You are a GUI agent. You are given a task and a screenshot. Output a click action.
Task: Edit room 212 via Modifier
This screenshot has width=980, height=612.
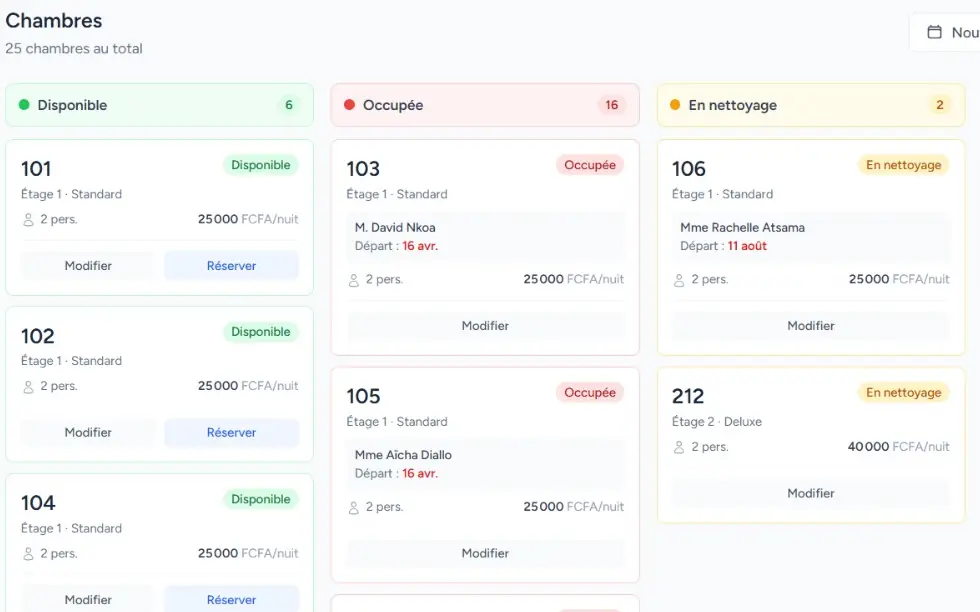tap(811, 493)
